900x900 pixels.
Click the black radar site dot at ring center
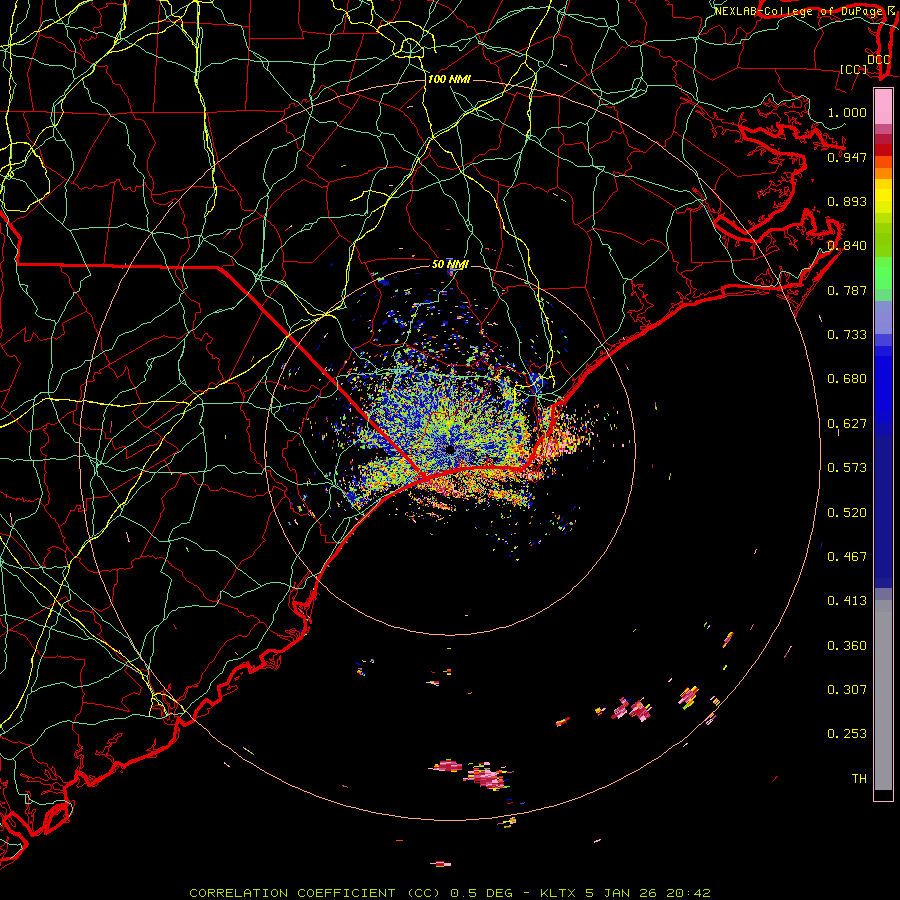click(x=450, y=449)
